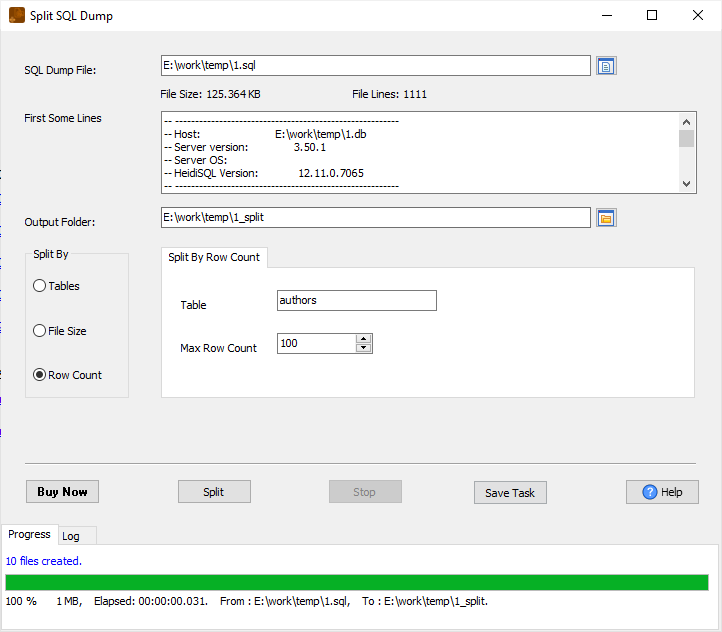Click the browse SQL dump file icon

[606, 66]
